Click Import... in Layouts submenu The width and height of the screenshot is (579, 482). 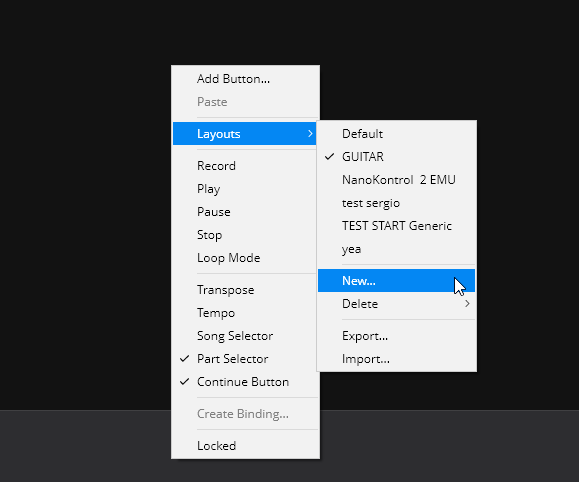tap(396, 359)
